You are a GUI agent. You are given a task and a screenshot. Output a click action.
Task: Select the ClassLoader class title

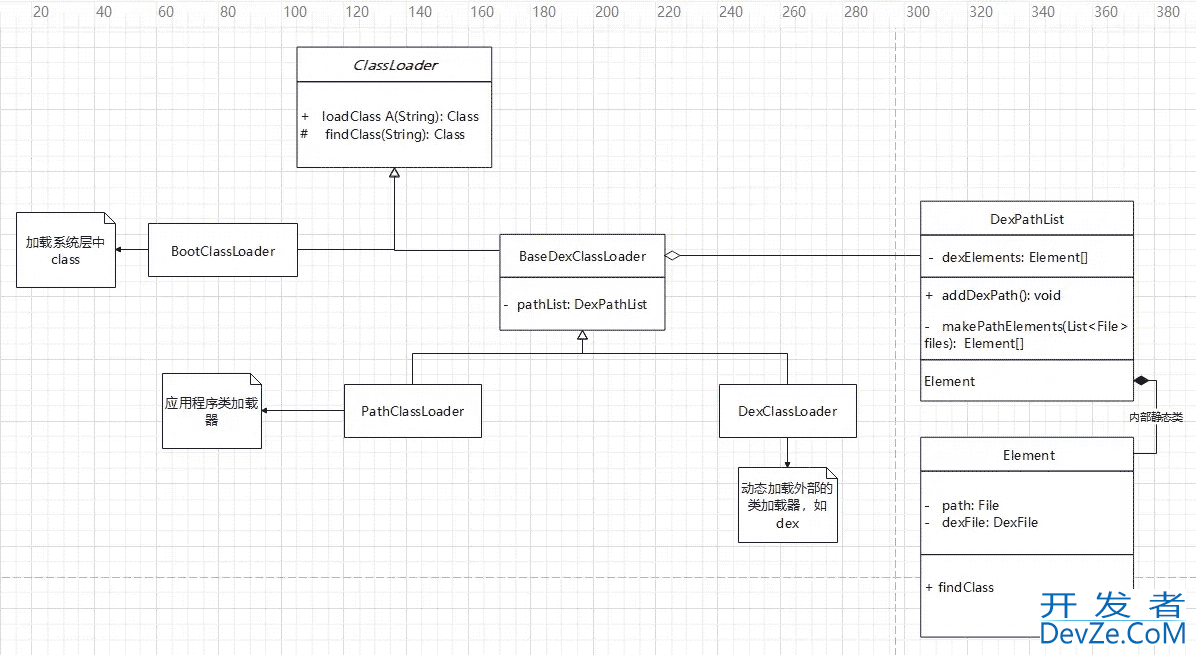pyautogui.click(x=394, y=65)
